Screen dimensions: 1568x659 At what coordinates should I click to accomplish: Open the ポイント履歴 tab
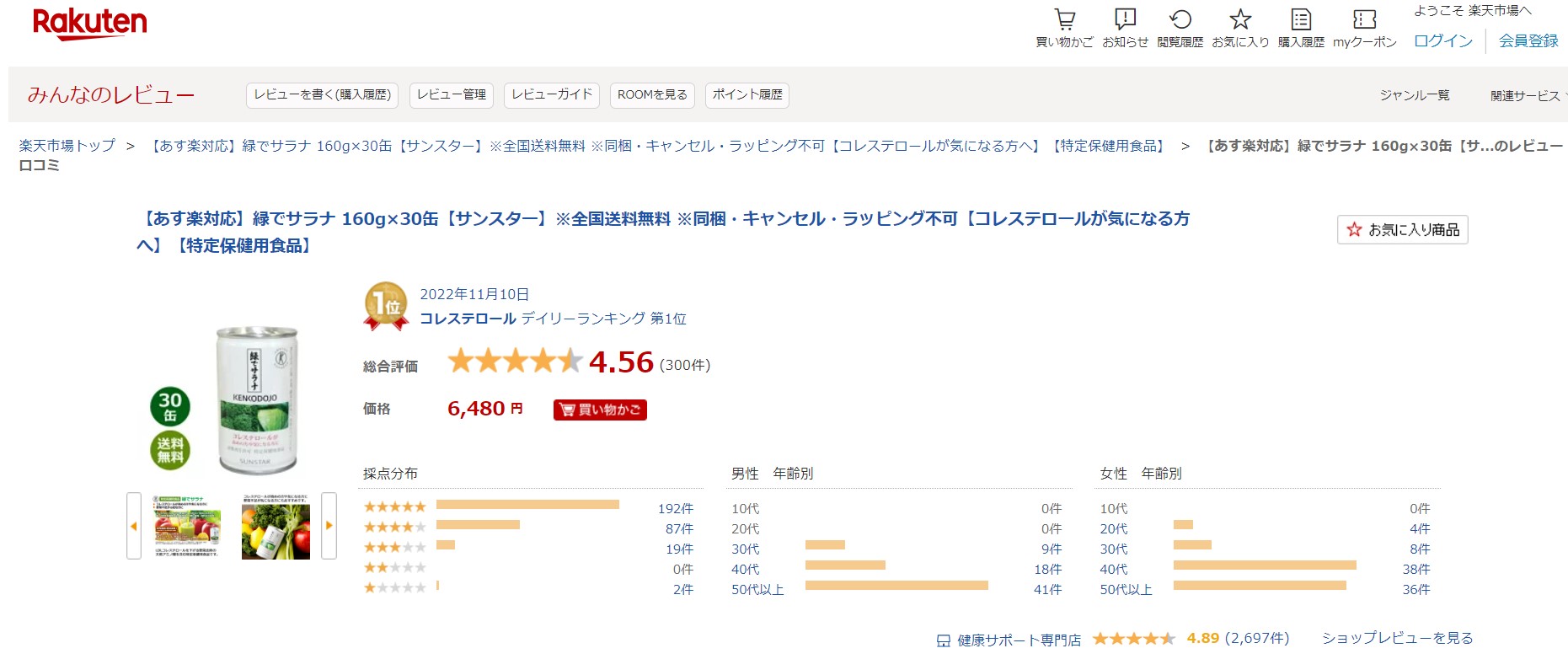coord(747,95)
